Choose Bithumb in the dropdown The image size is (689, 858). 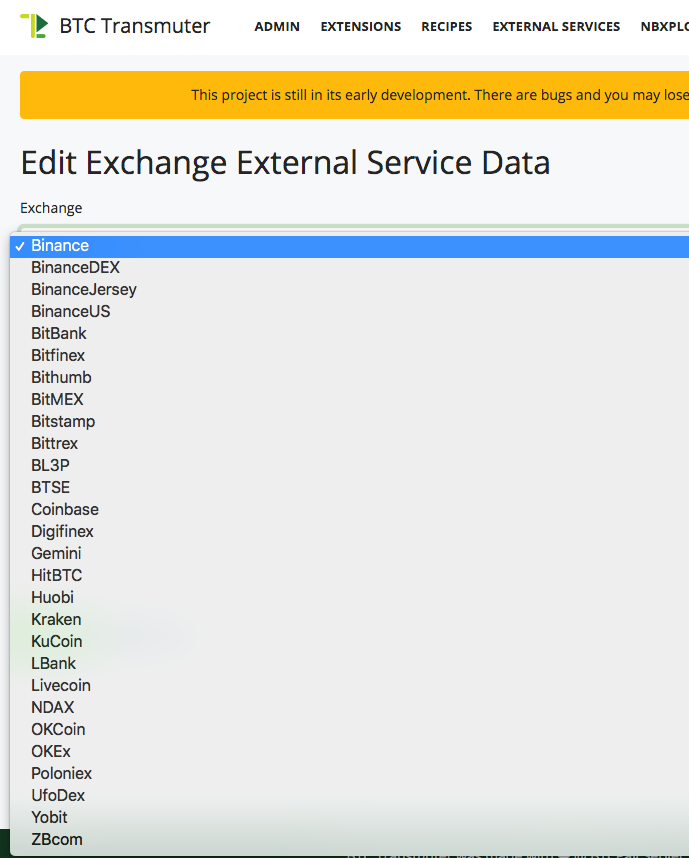pyautogui.click(x=349, y=378)
